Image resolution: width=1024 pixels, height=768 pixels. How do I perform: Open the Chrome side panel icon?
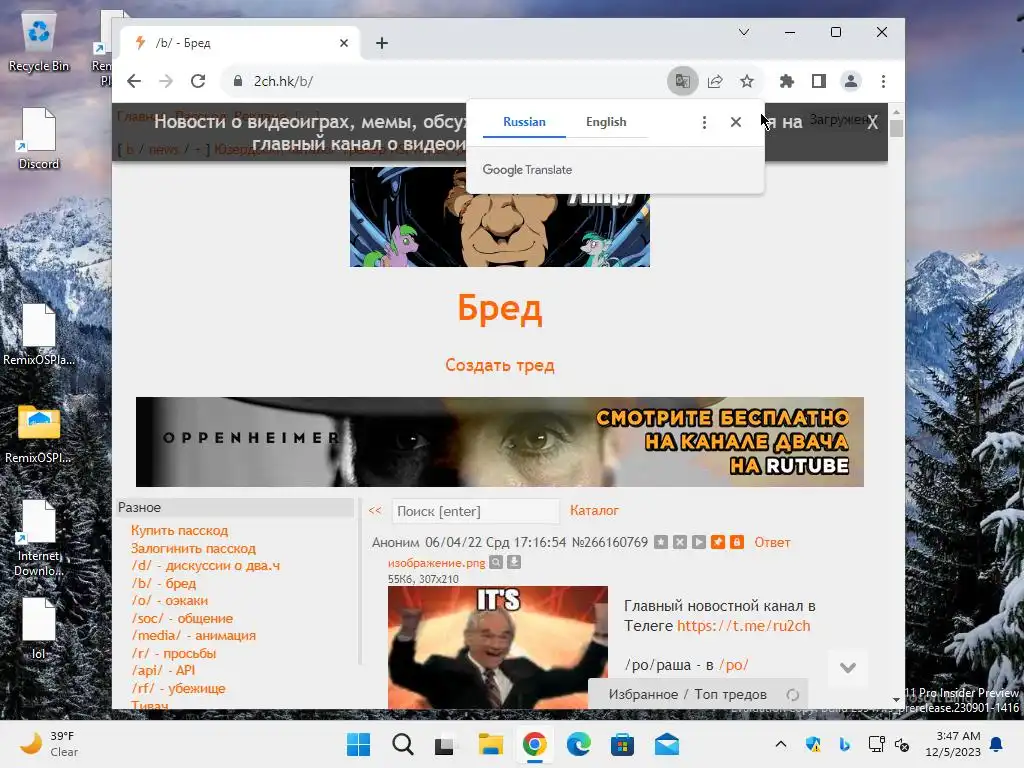pyautogui.click(x=819, y=81)
